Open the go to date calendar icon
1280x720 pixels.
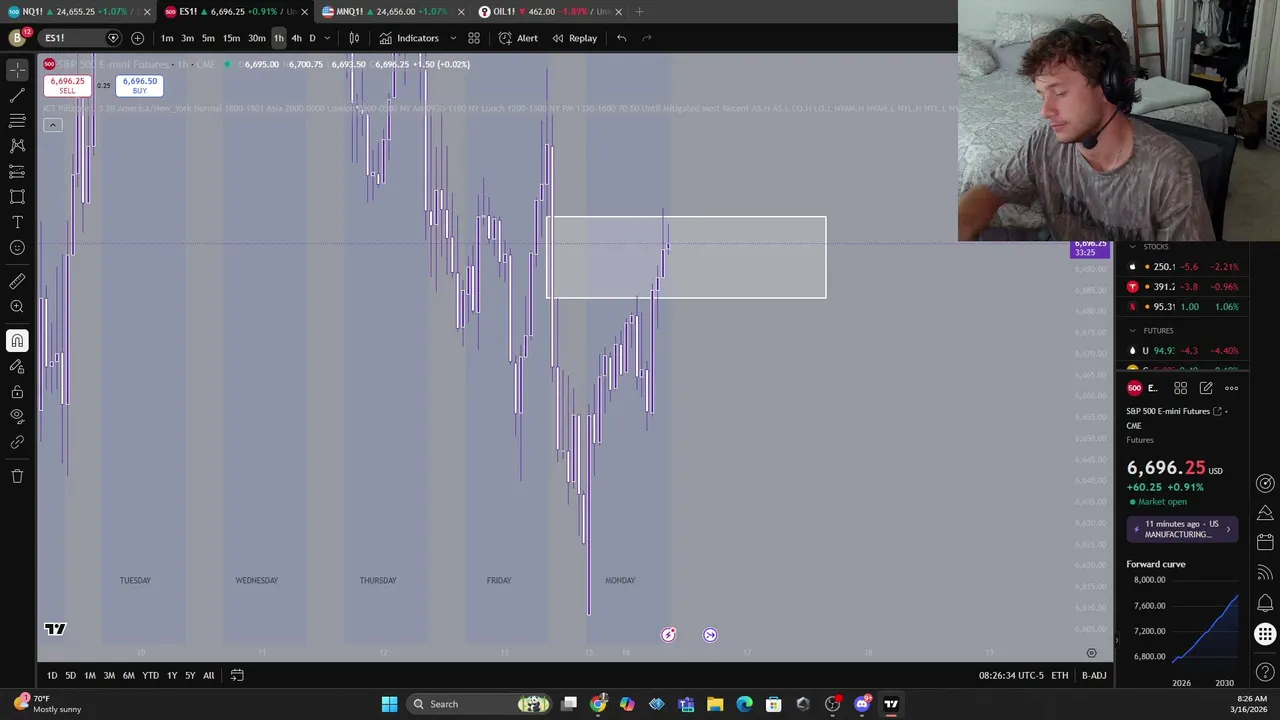click(x=237, y=675)
